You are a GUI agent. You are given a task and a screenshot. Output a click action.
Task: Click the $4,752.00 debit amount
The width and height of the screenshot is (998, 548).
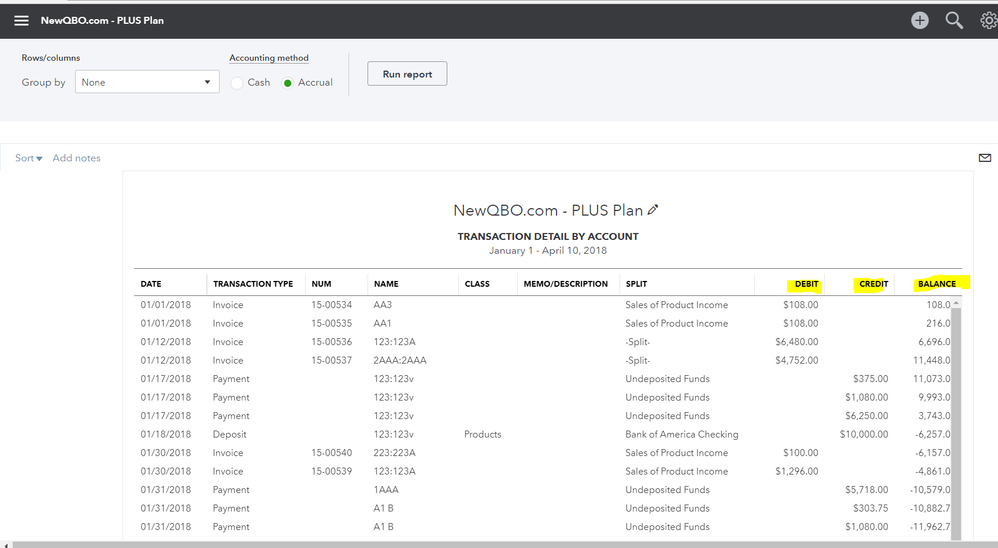pyautogui.click(x=797, y=360)
